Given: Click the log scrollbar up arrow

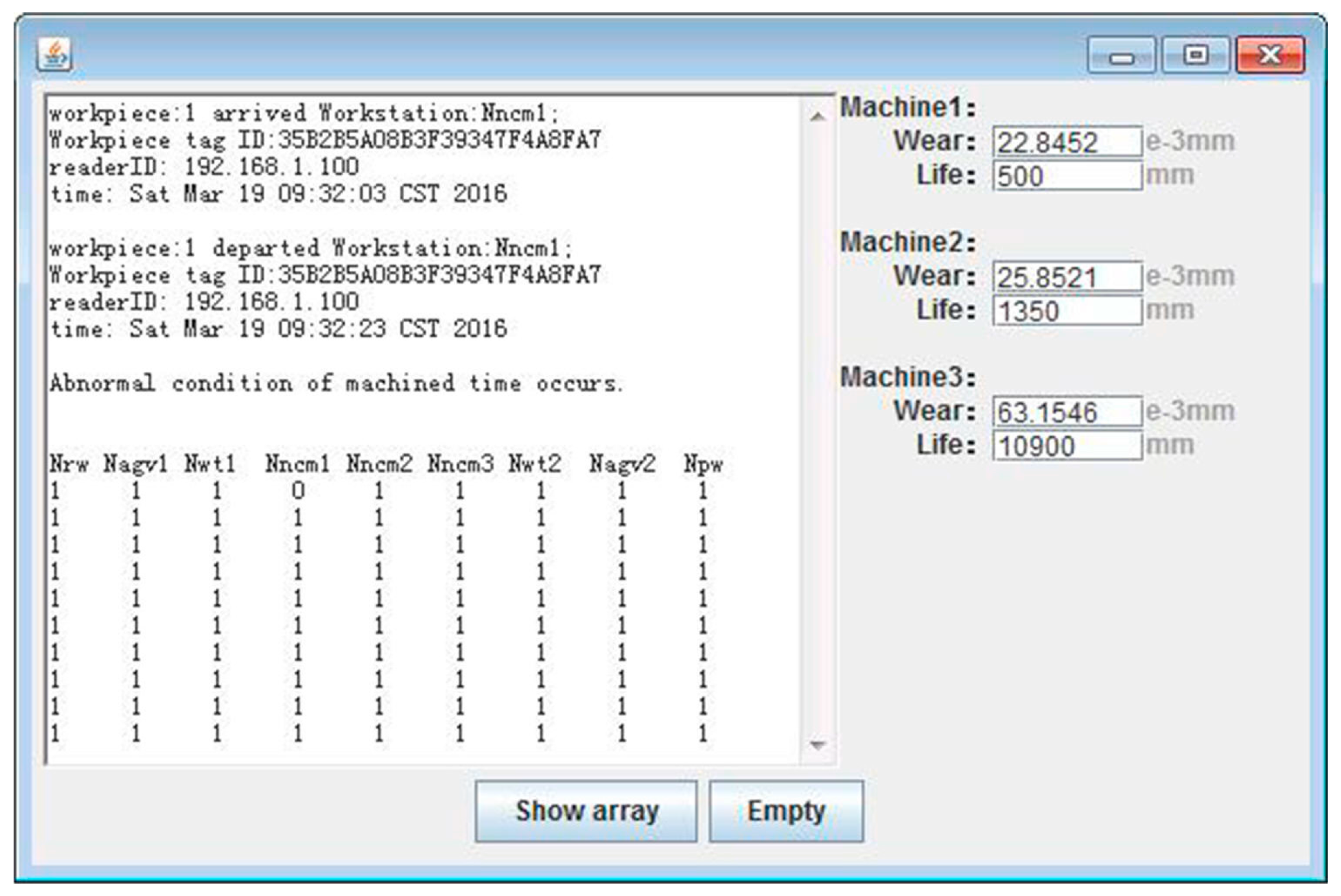Looking at the screenshot, I should point(818,117).
